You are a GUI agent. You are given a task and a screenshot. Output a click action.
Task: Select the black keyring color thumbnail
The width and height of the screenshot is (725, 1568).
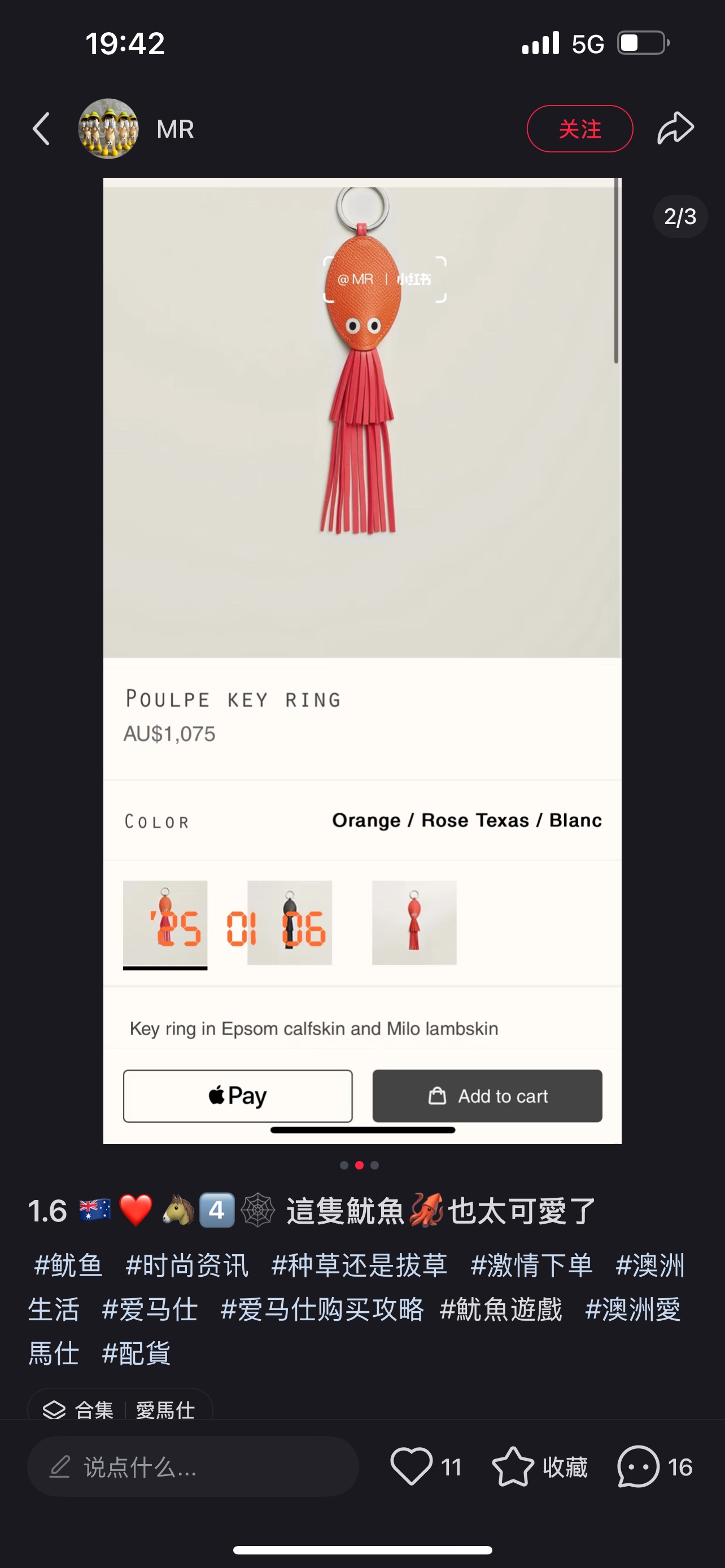point(290,923)
